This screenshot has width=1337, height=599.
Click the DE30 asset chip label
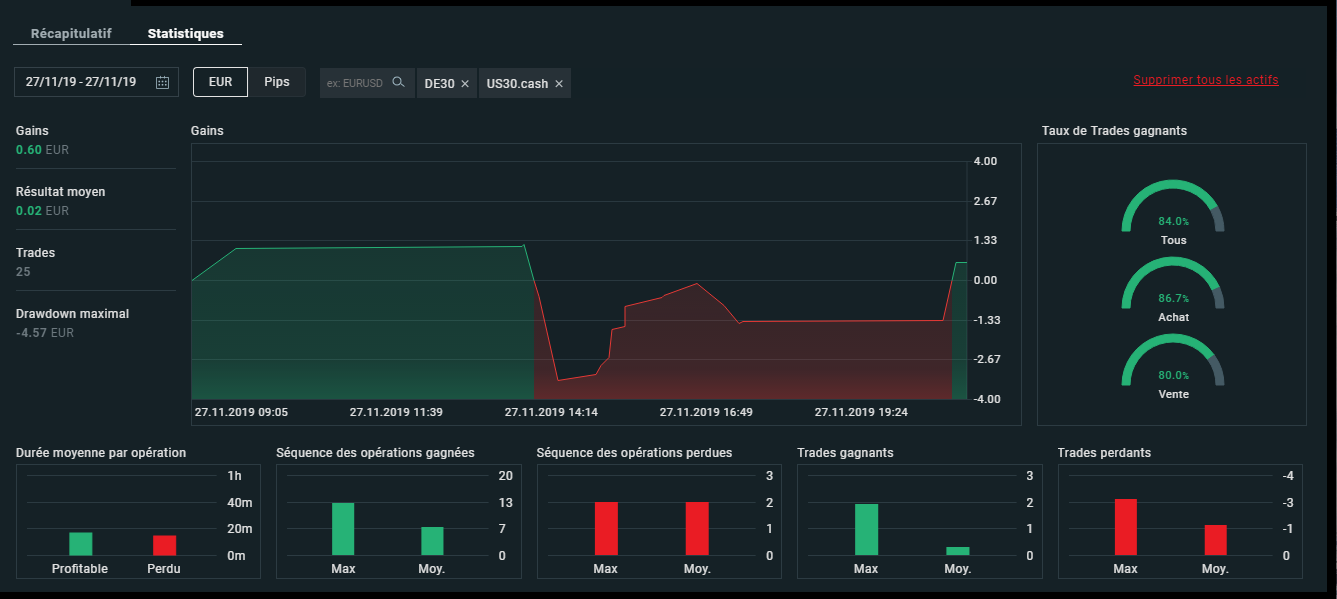(438, 84)
